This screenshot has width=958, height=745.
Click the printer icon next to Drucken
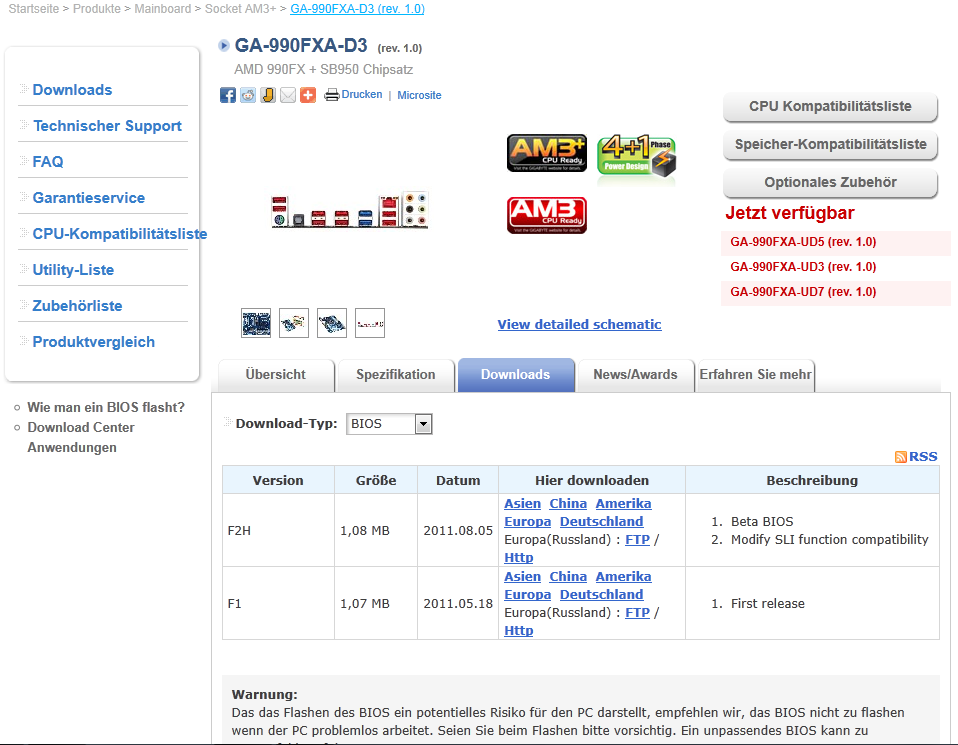click(x=332, y=95)
